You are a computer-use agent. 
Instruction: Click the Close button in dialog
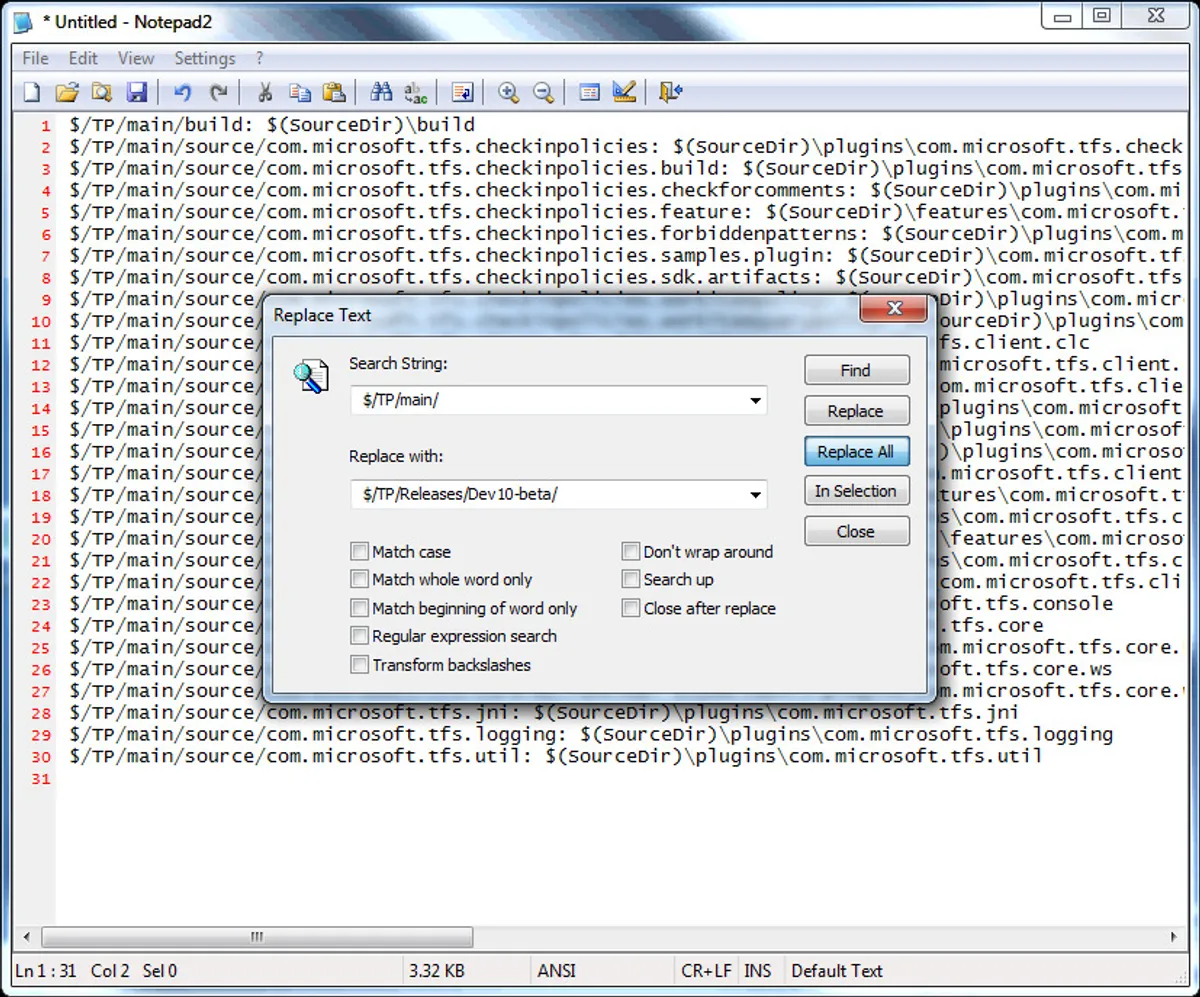click(x=857, y=532)
